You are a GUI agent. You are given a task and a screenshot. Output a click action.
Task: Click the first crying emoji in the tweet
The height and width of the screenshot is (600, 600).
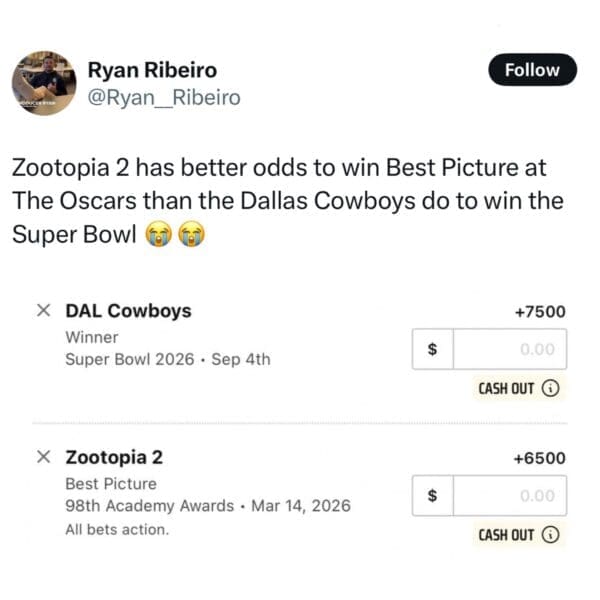point(157,236)
